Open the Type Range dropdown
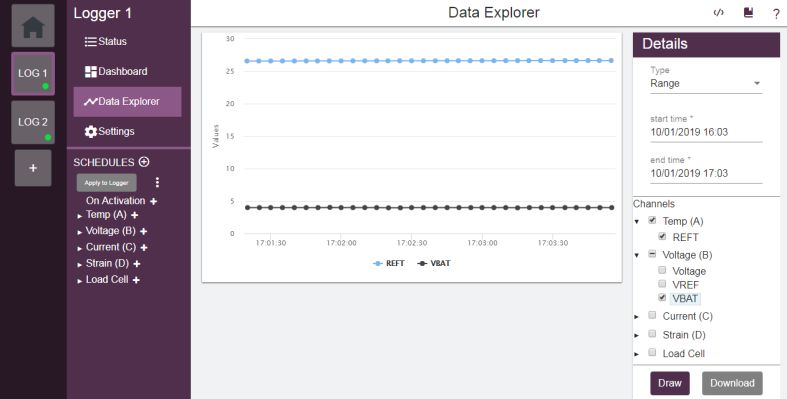The height and width of the screenshot is (399, 787). pos(706,83)
